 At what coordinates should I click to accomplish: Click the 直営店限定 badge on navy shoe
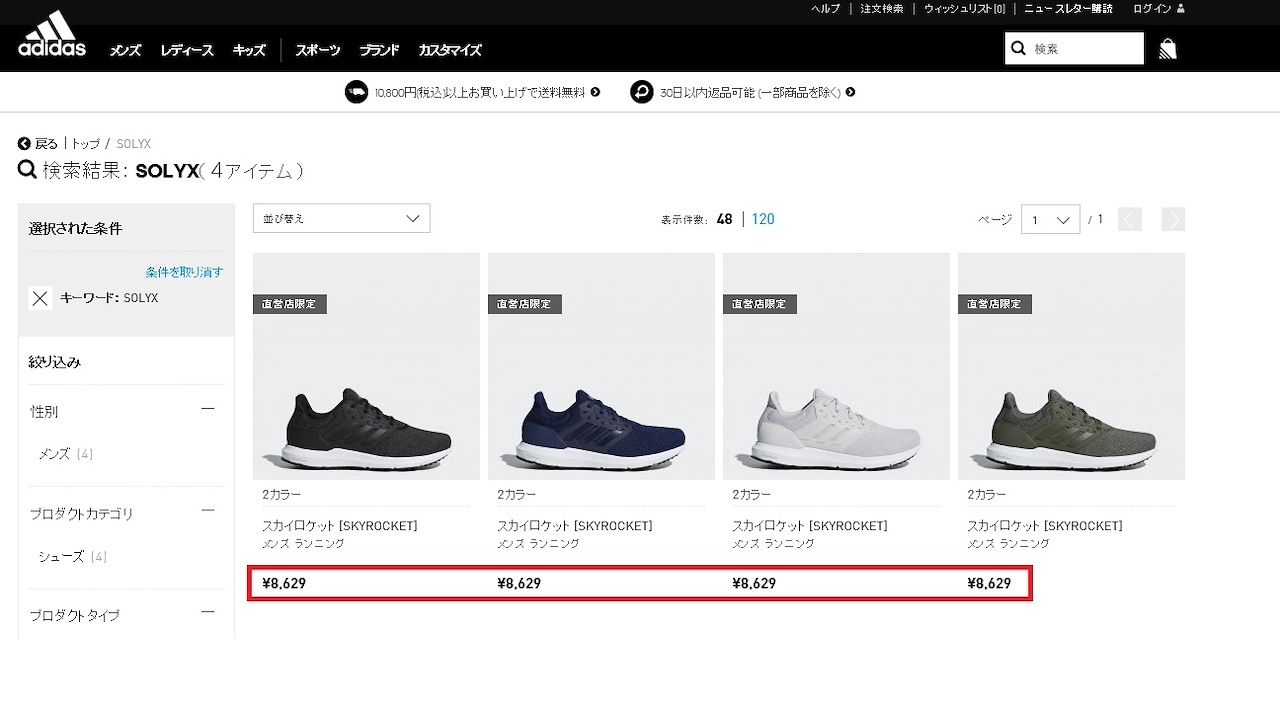(x=525, y=304)
